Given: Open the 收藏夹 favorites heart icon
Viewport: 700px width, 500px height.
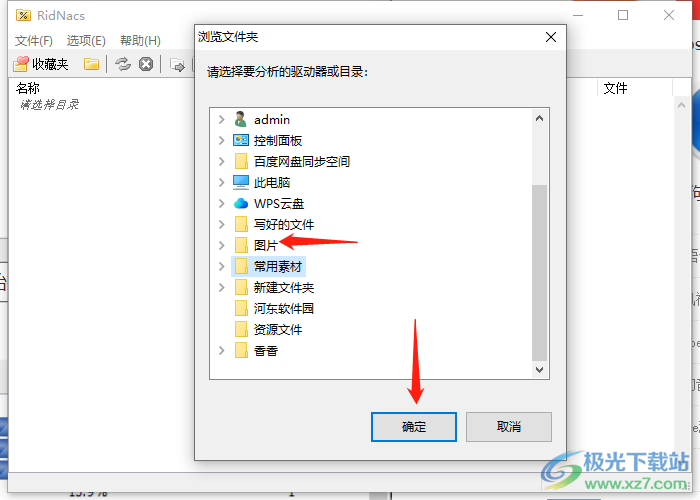Looking at the screenshot, I should (21, 64).
